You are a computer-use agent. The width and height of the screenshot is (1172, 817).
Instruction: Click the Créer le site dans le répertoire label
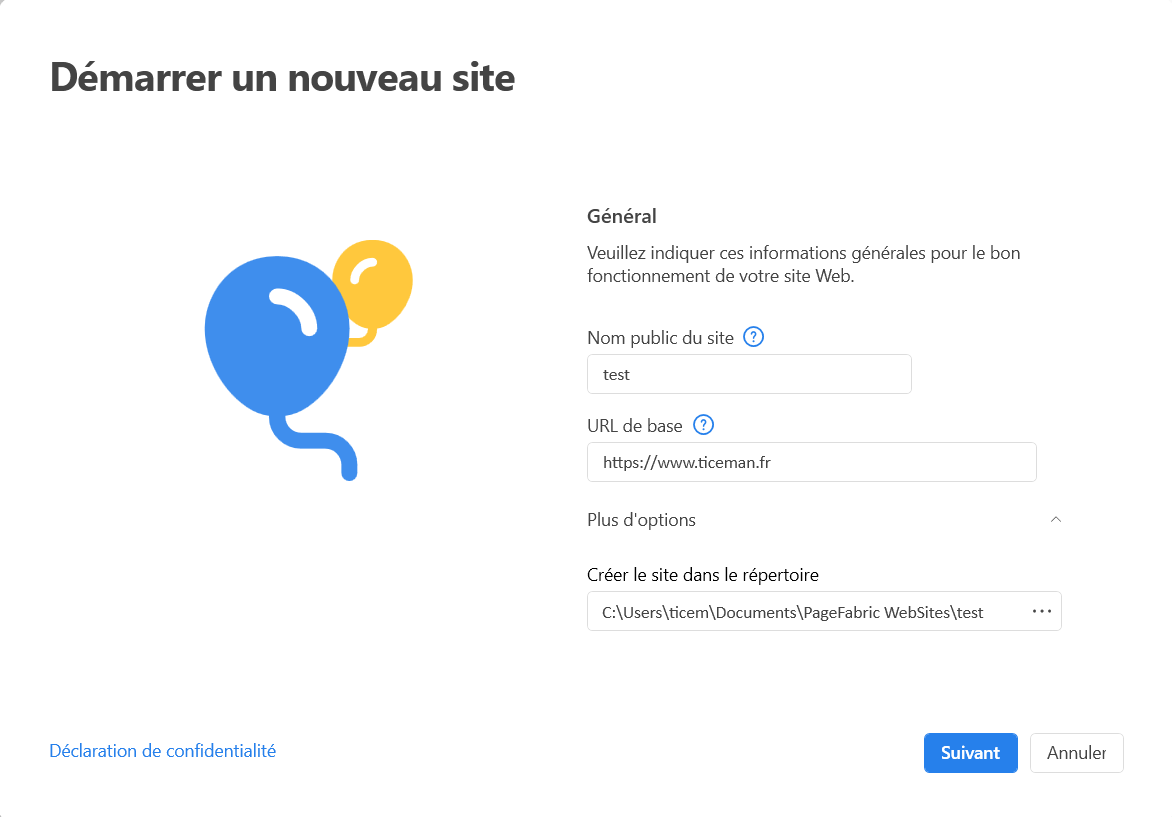click(x=703, y=575)
